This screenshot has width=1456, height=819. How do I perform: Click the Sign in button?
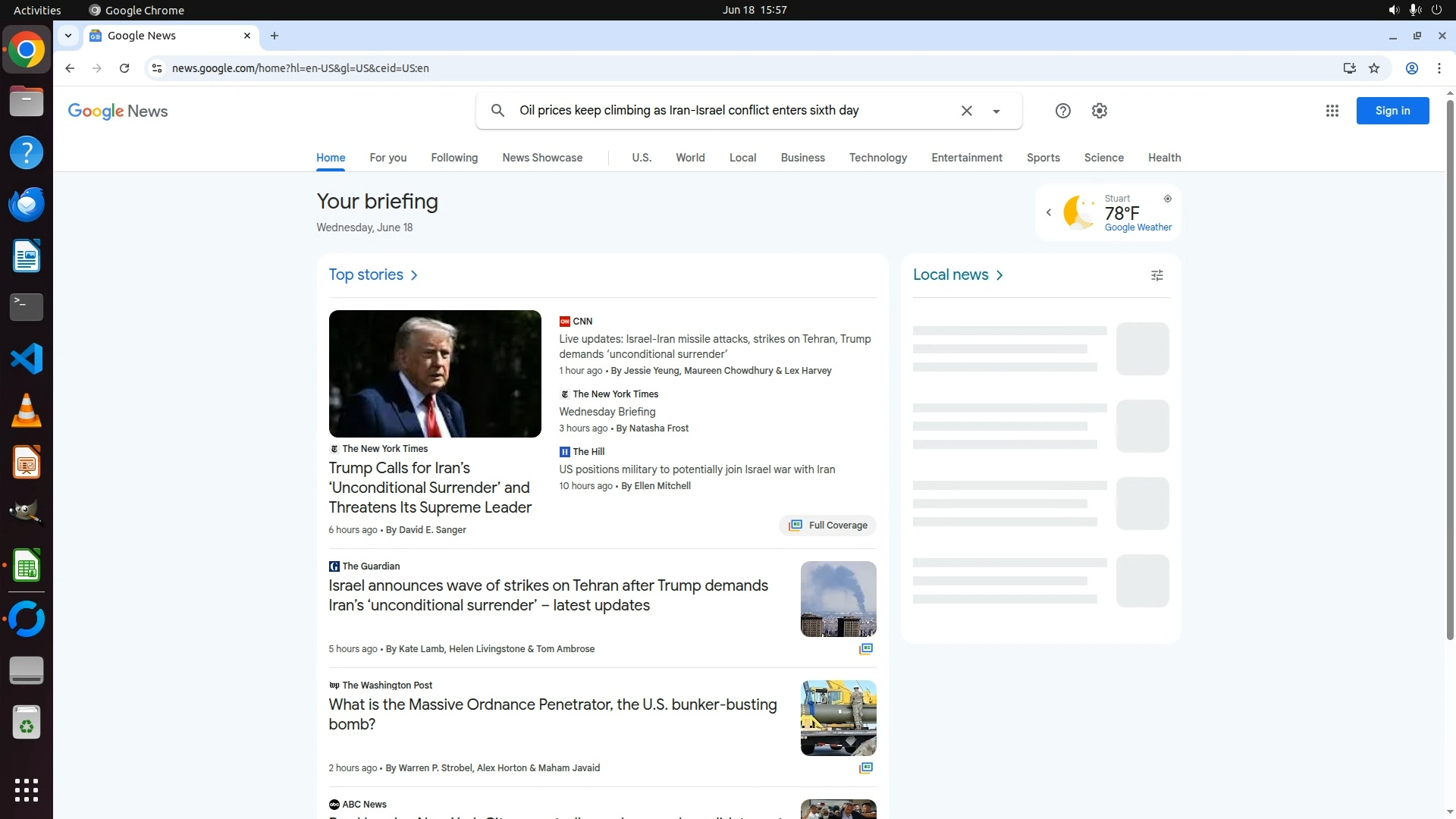(x=1392, y=111)
